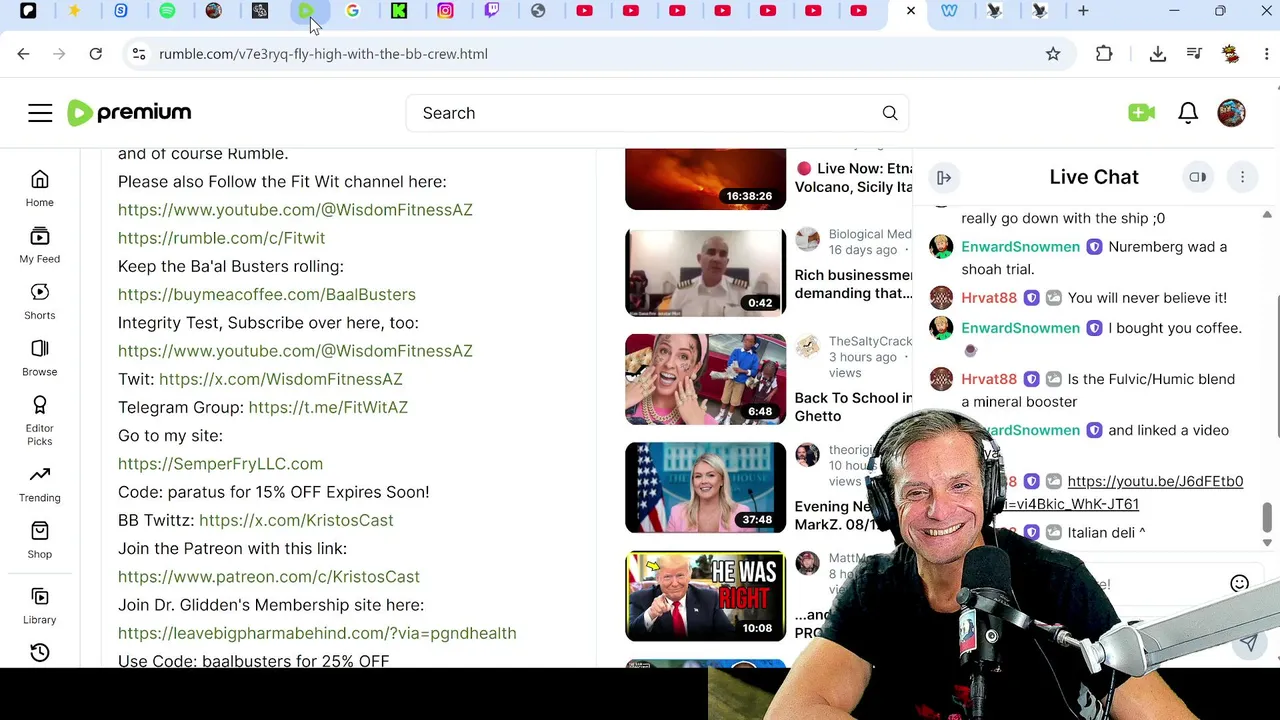The width and height of the screenshot is (1280, 720).
Task: Switch to the Kick tab
Action: (x=399, y=11)
